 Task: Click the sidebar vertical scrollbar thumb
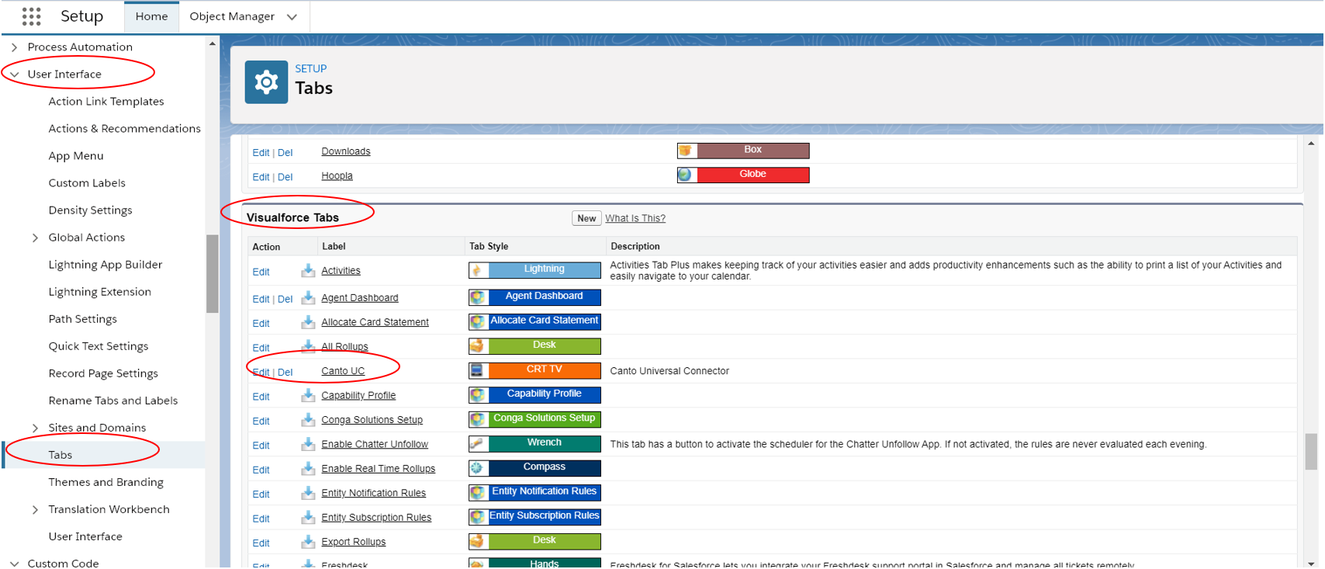(212, 274)
